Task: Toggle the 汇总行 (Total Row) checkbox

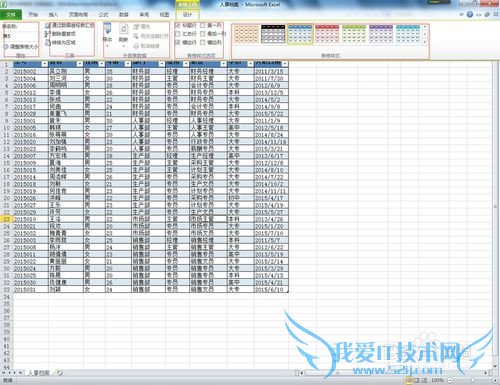Action: [x=178, y=34]
